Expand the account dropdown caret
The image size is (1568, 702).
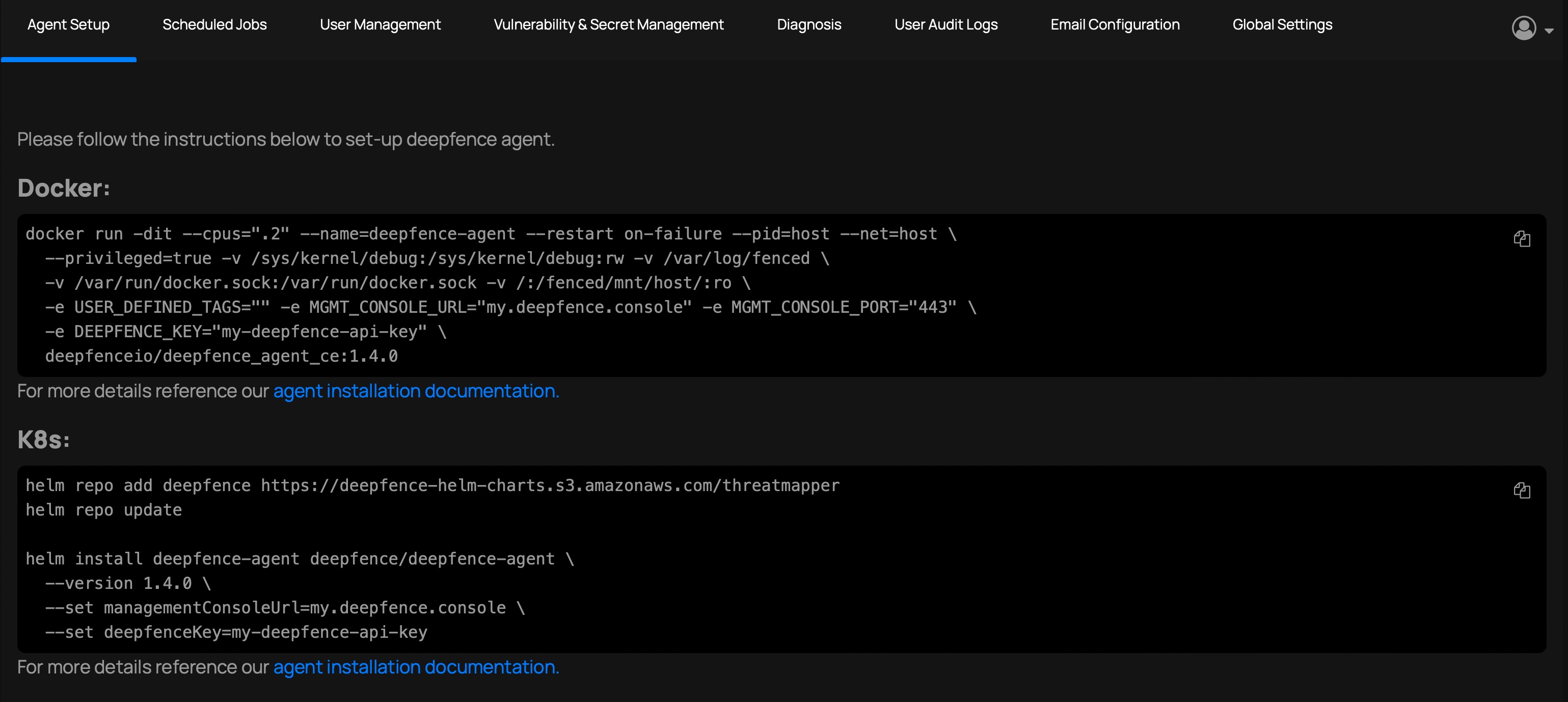[1549, 31]
